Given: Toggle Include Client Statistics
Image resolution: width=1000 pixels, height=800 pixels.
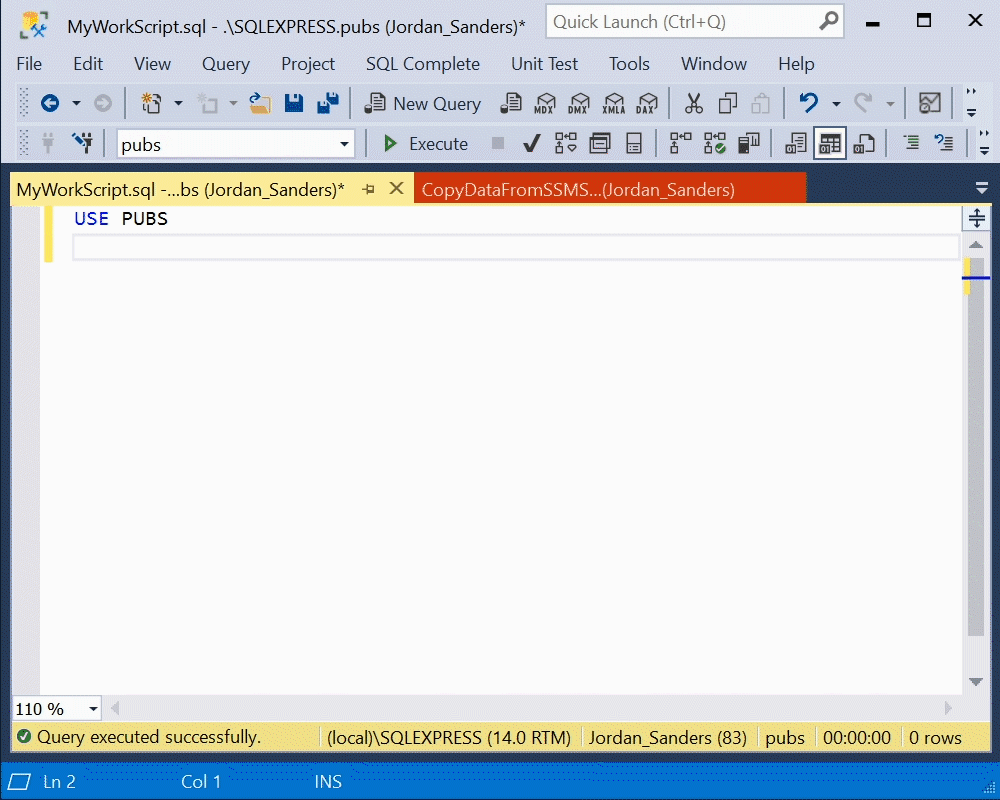Looking at the screenshot, I should tap(749, 143).
